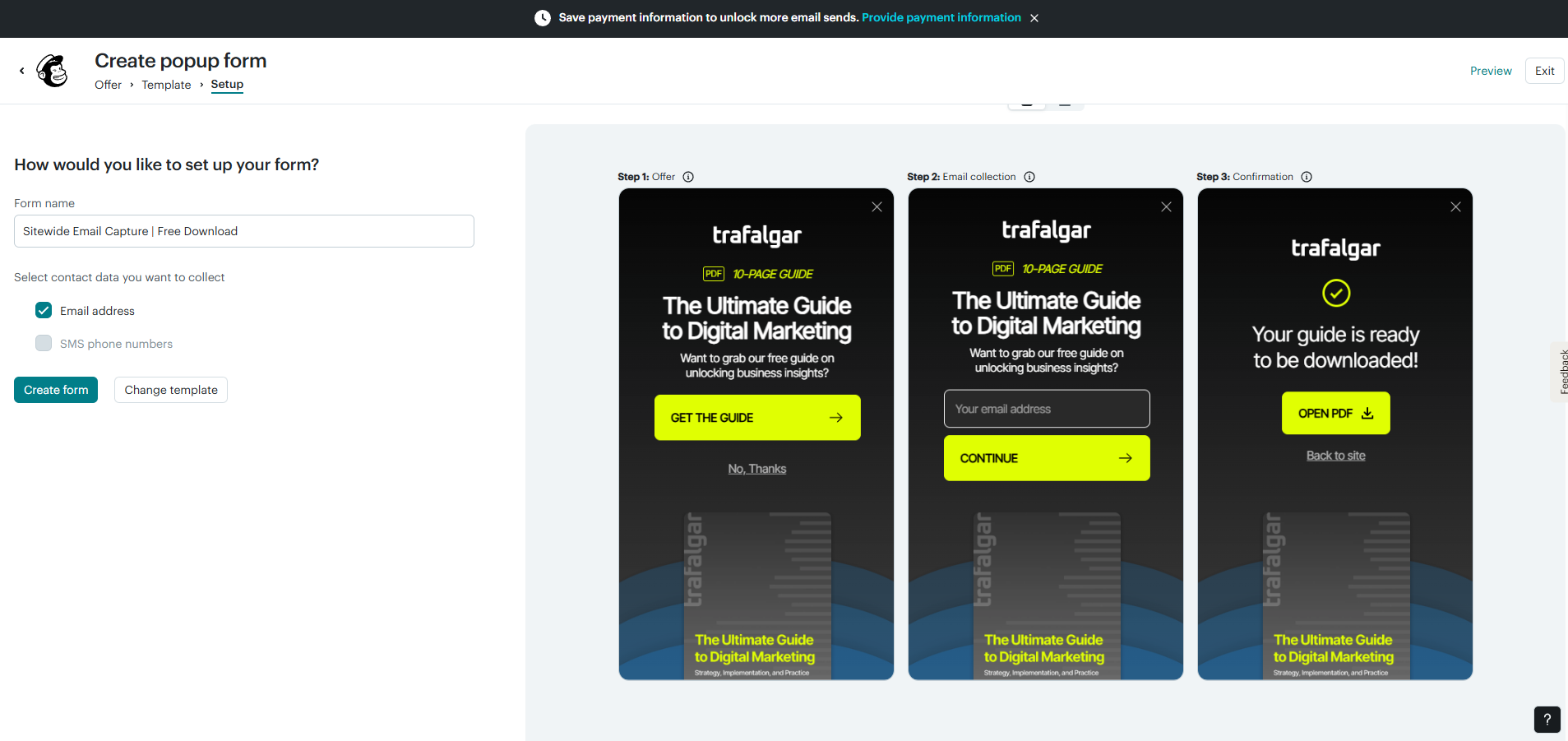Click the clock icon in the payment banner
The image size is (1568, 741).
click(543, 18)
